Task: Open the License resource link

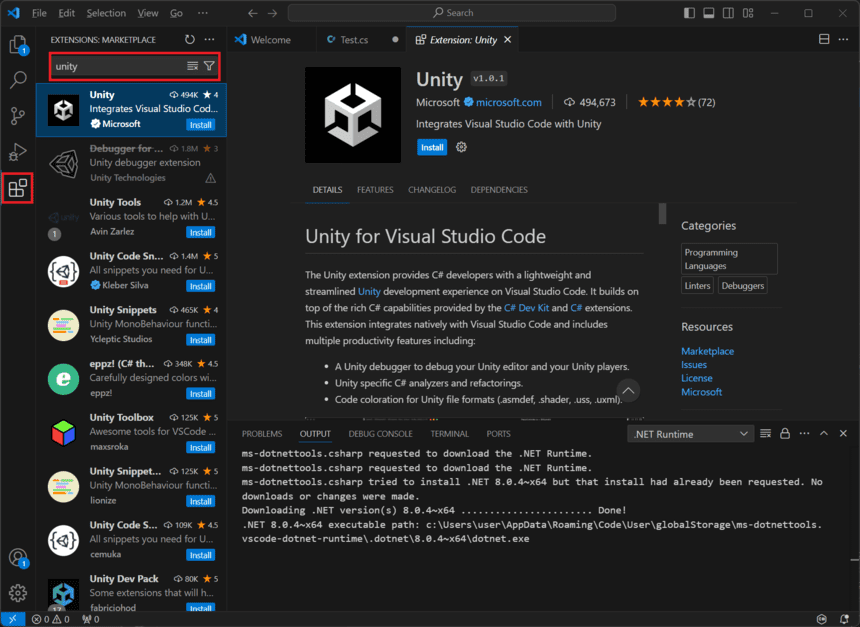Action: pos(697,379)
